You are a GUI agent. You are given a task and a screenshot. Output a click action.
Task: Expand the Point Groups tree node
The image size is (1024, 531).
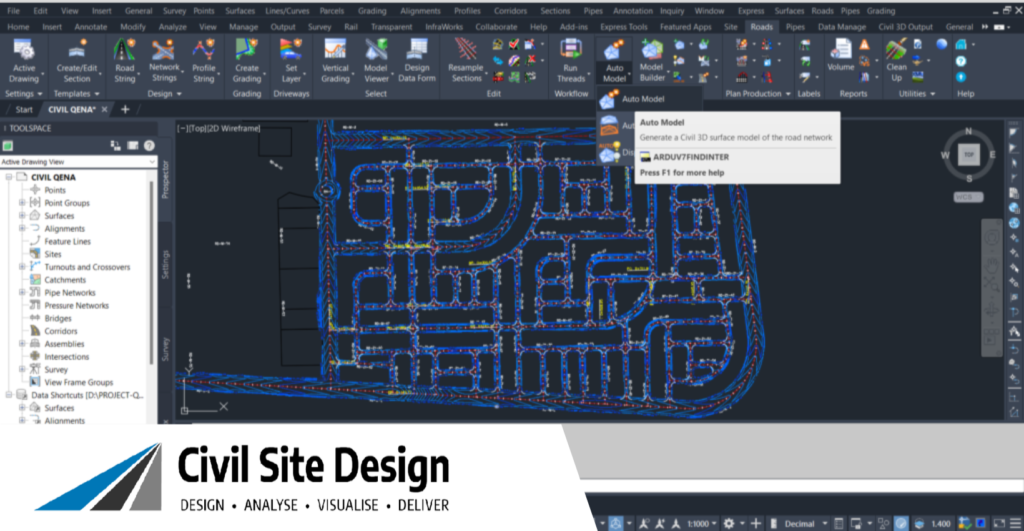(x=22, y=202)
